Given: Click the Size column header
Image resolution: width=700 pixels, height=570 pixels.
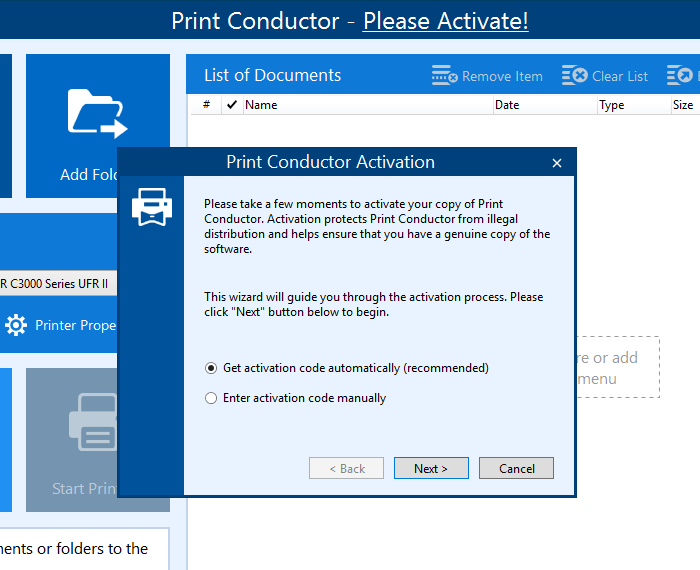Looking at the screenshot, I should (x=682, y=105).
